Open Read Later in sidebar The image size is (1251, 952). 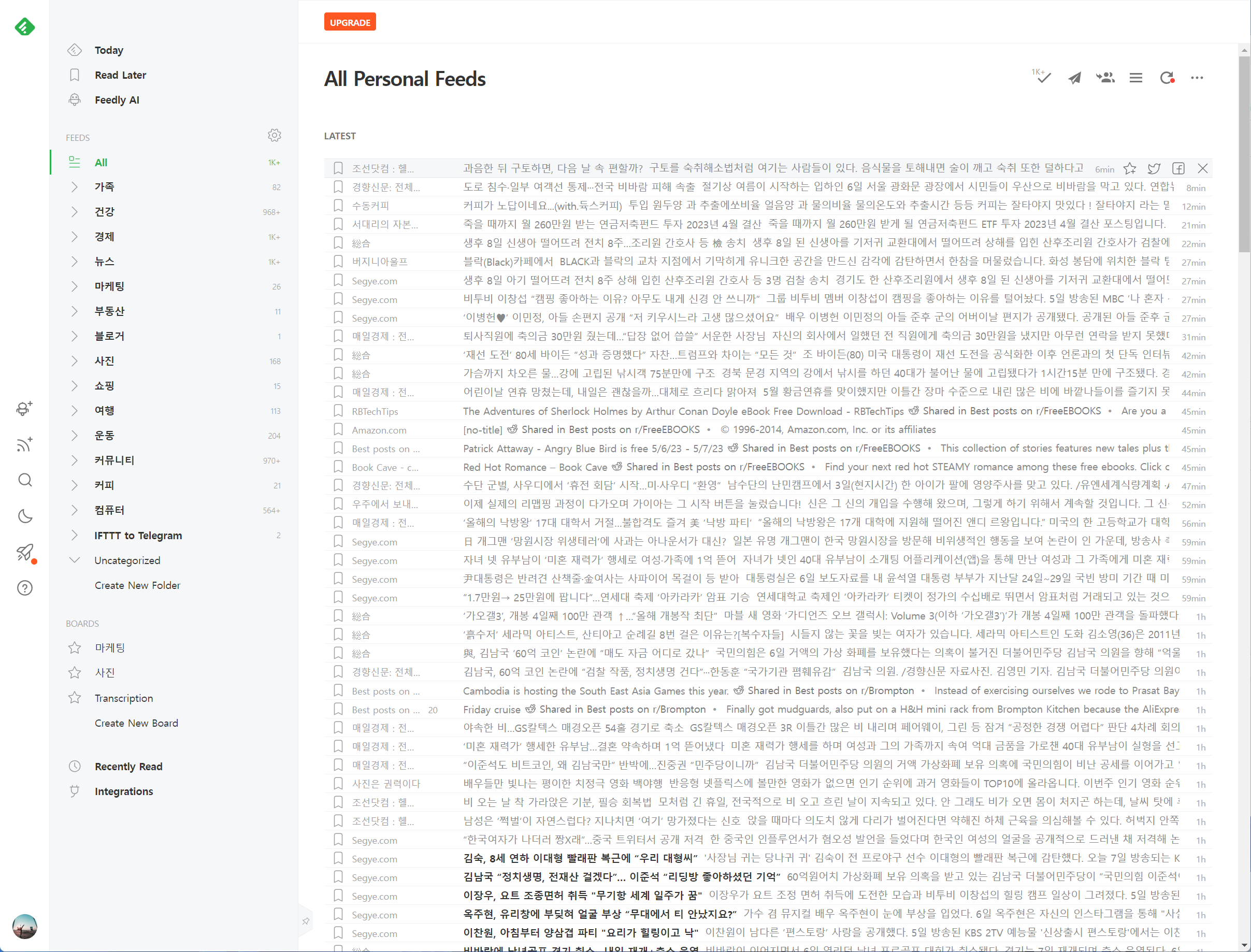point(120,75)
